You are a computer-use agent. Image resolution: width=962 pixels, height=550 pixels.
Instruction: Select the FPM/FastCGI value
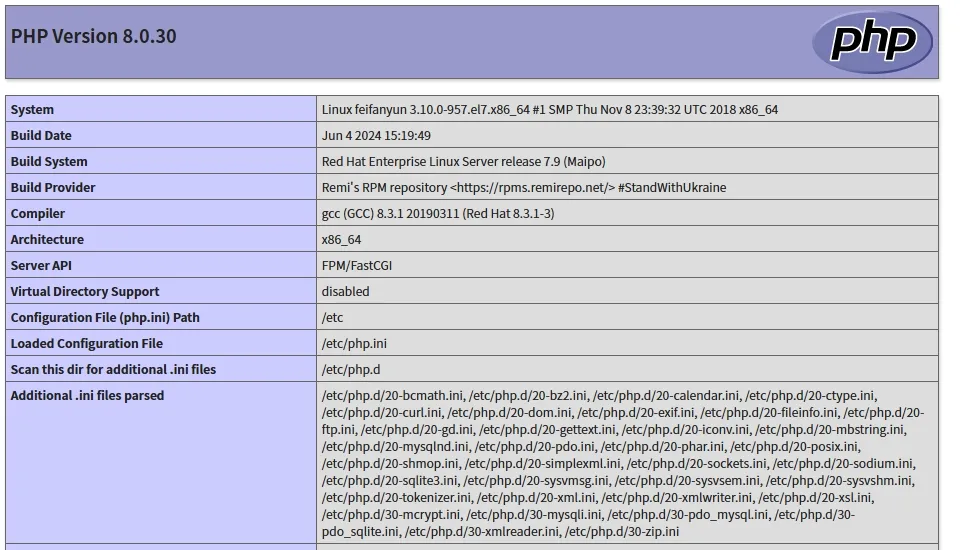tap(356, 265)
